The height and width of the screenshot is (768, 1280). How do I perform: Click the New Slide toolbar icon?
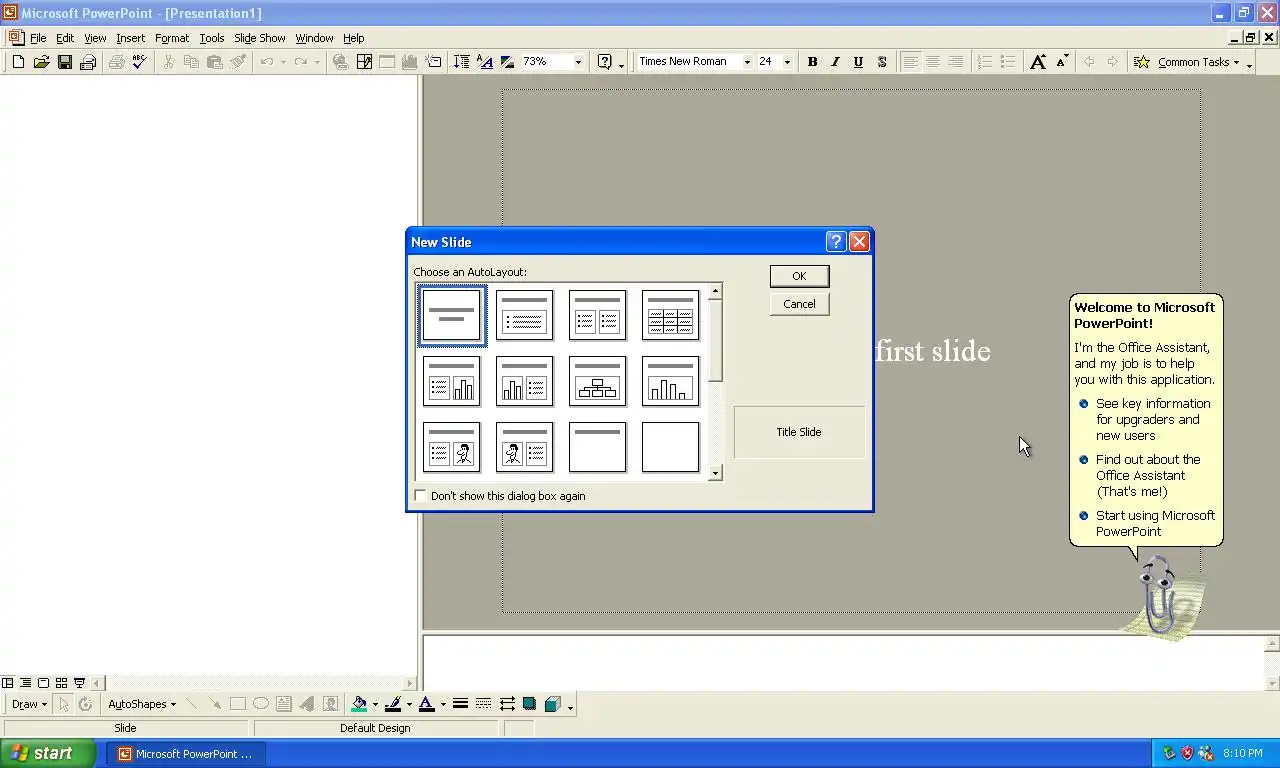coord(433,62)
